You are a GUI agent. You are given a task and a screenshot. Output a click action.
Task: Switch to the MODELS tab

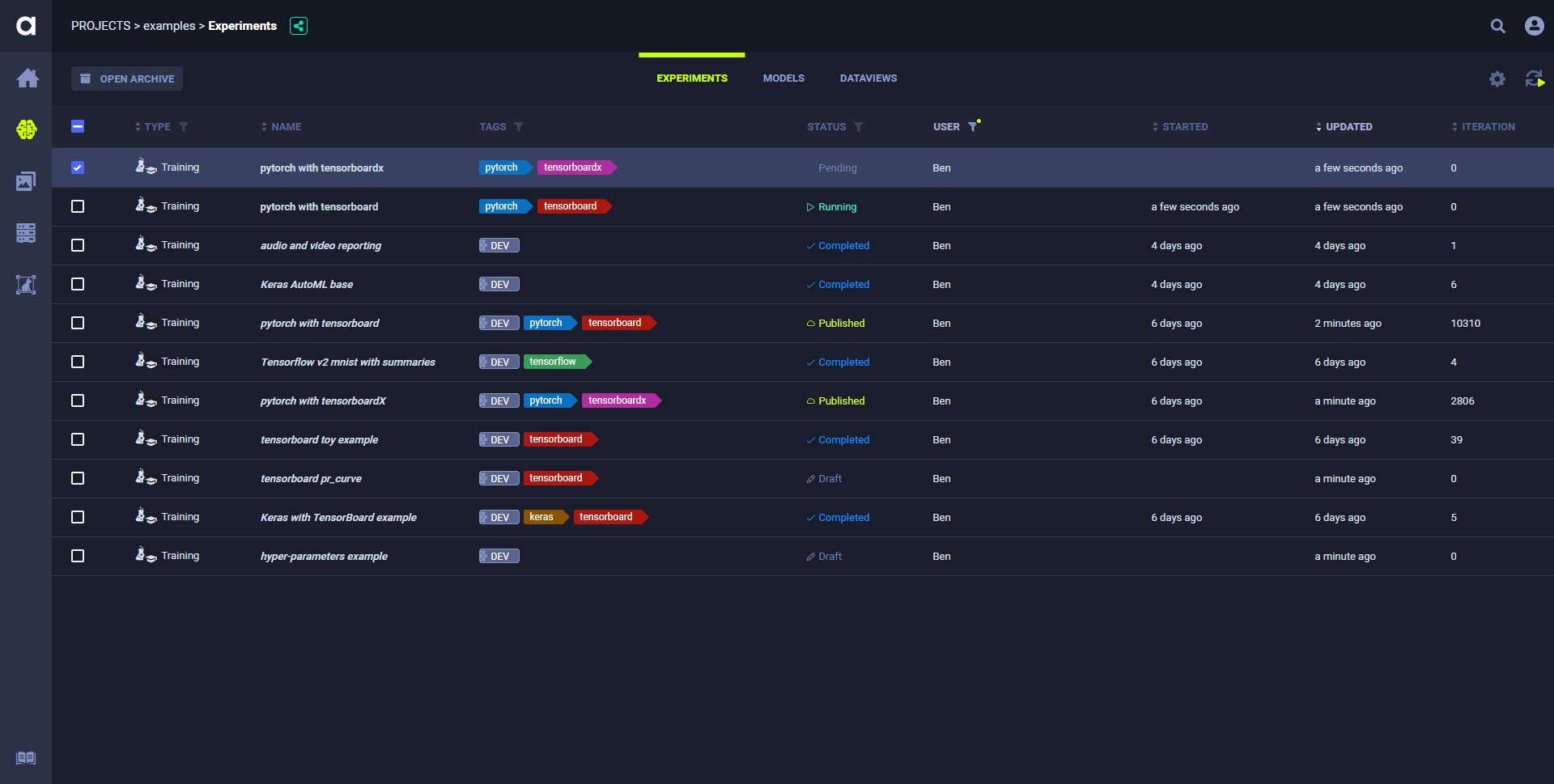pos(783,78)
